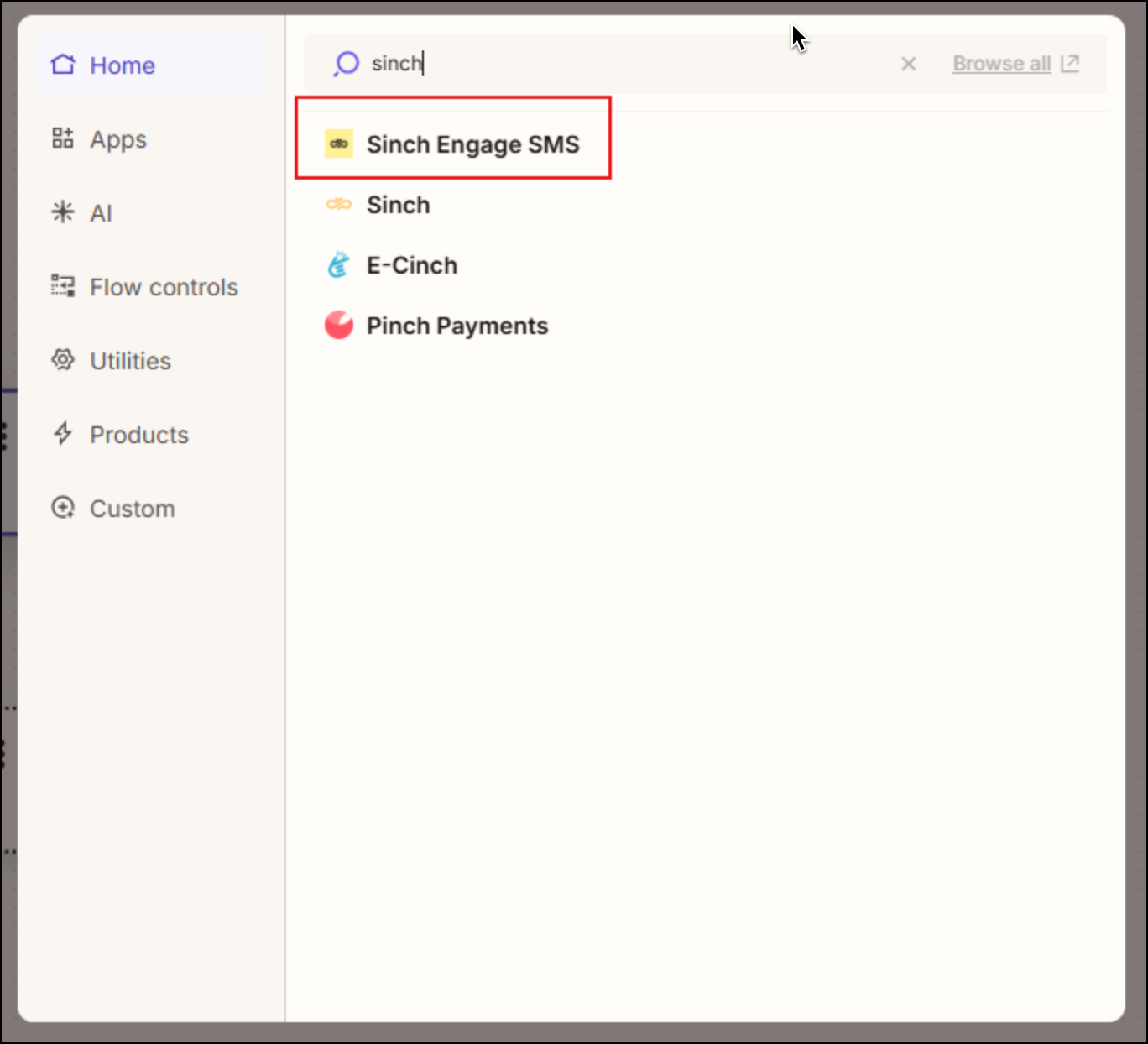Open the Browse all link
The height and width of the screenshot is (1044, 1148).
(x=1002, y=64)
